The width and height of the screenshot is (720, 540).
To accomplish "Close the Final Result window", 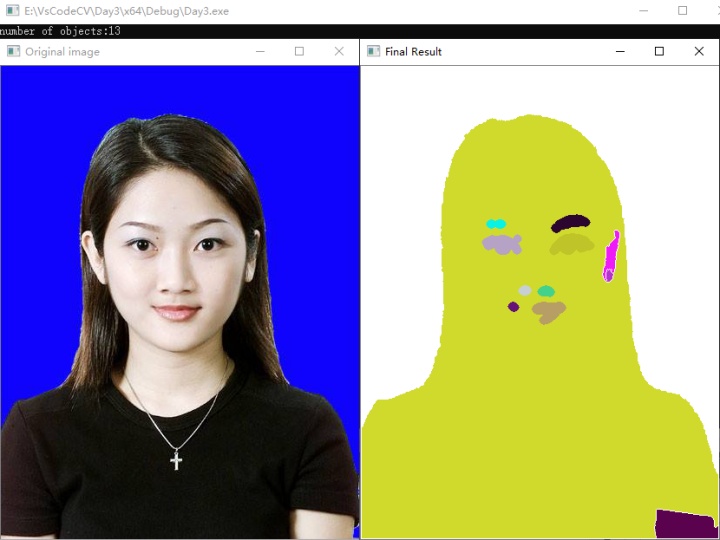I will point(699,51).
